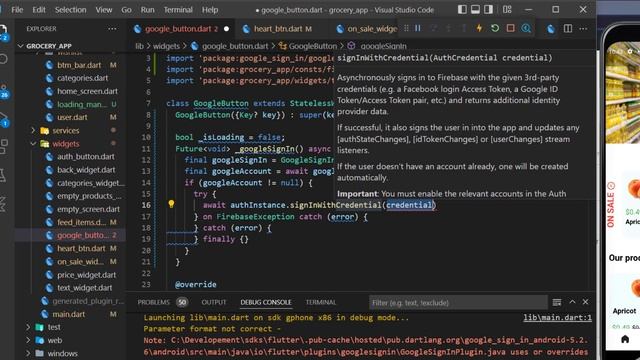Viewport: 640px width, 360px height.
Task: Maximize the bottom panel with the caret
Action: pyautogui.click(x=572, y=302)
